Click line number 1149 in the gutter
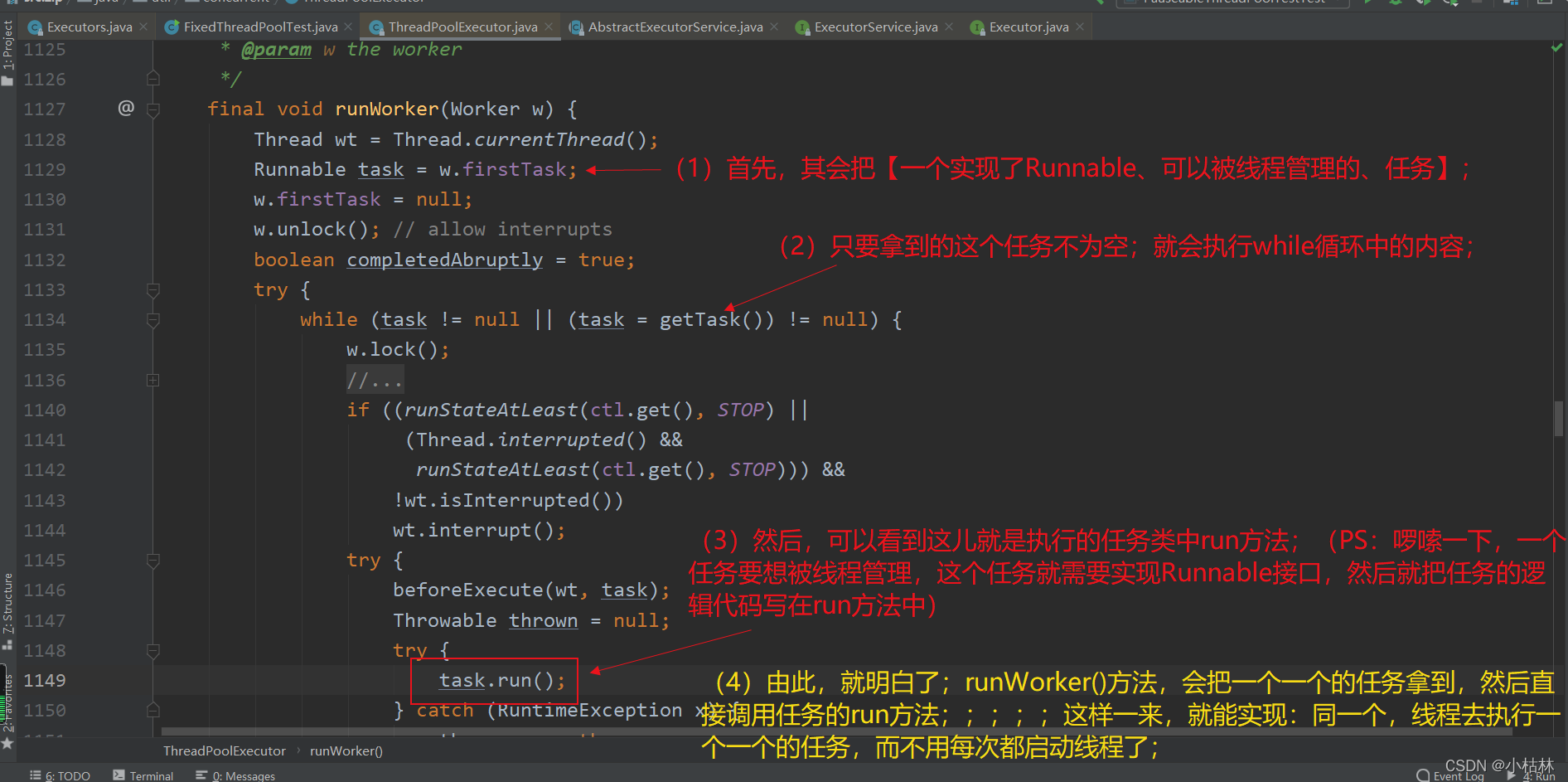 [x=45, y=680]
